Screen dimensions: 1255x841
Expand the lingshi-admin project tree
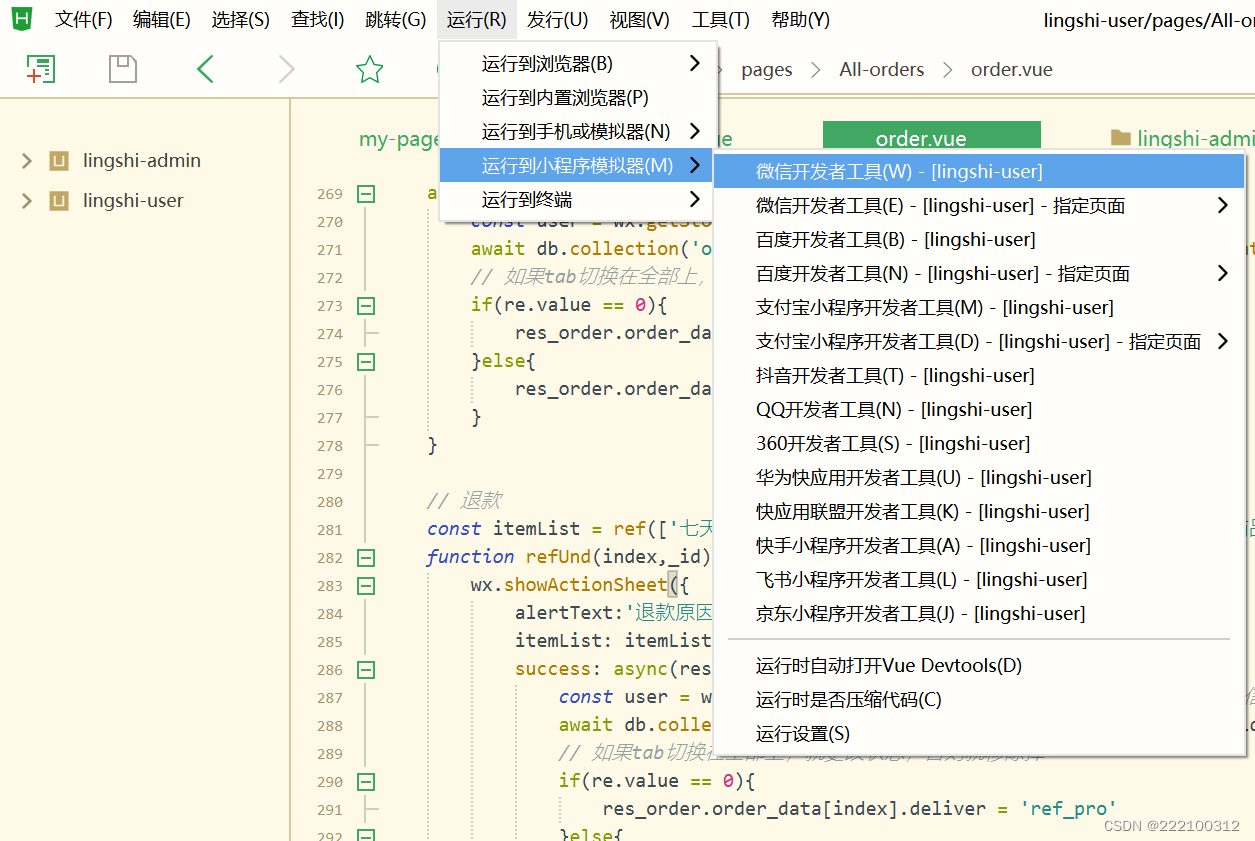pyautogui.click(x=27, y=161)
